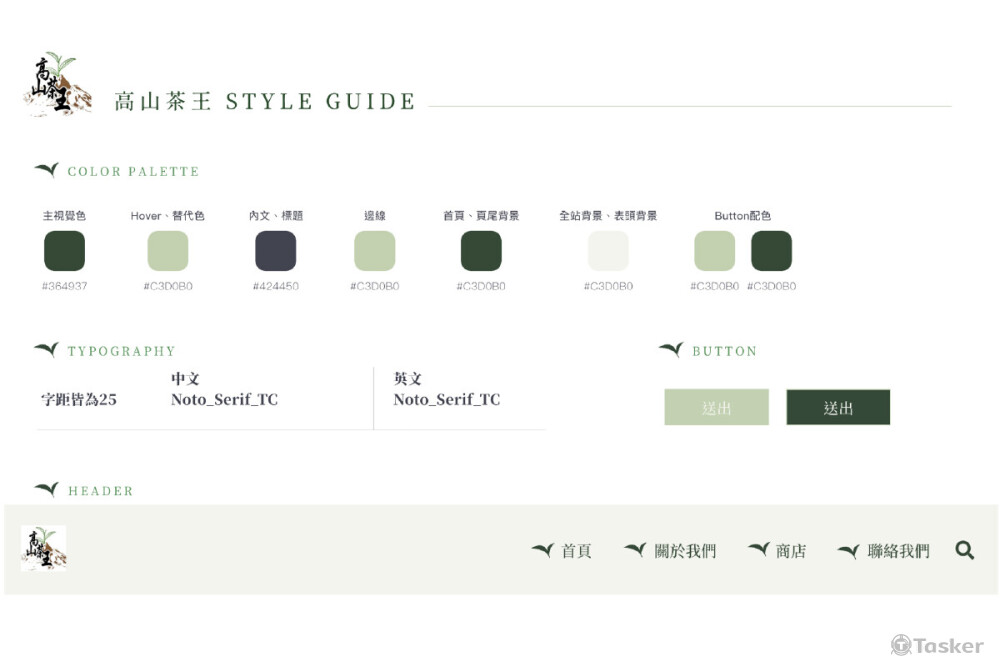
Task: Choose the 全站背景、表頭背景 off-white swatch
Action: click(608, 251)
